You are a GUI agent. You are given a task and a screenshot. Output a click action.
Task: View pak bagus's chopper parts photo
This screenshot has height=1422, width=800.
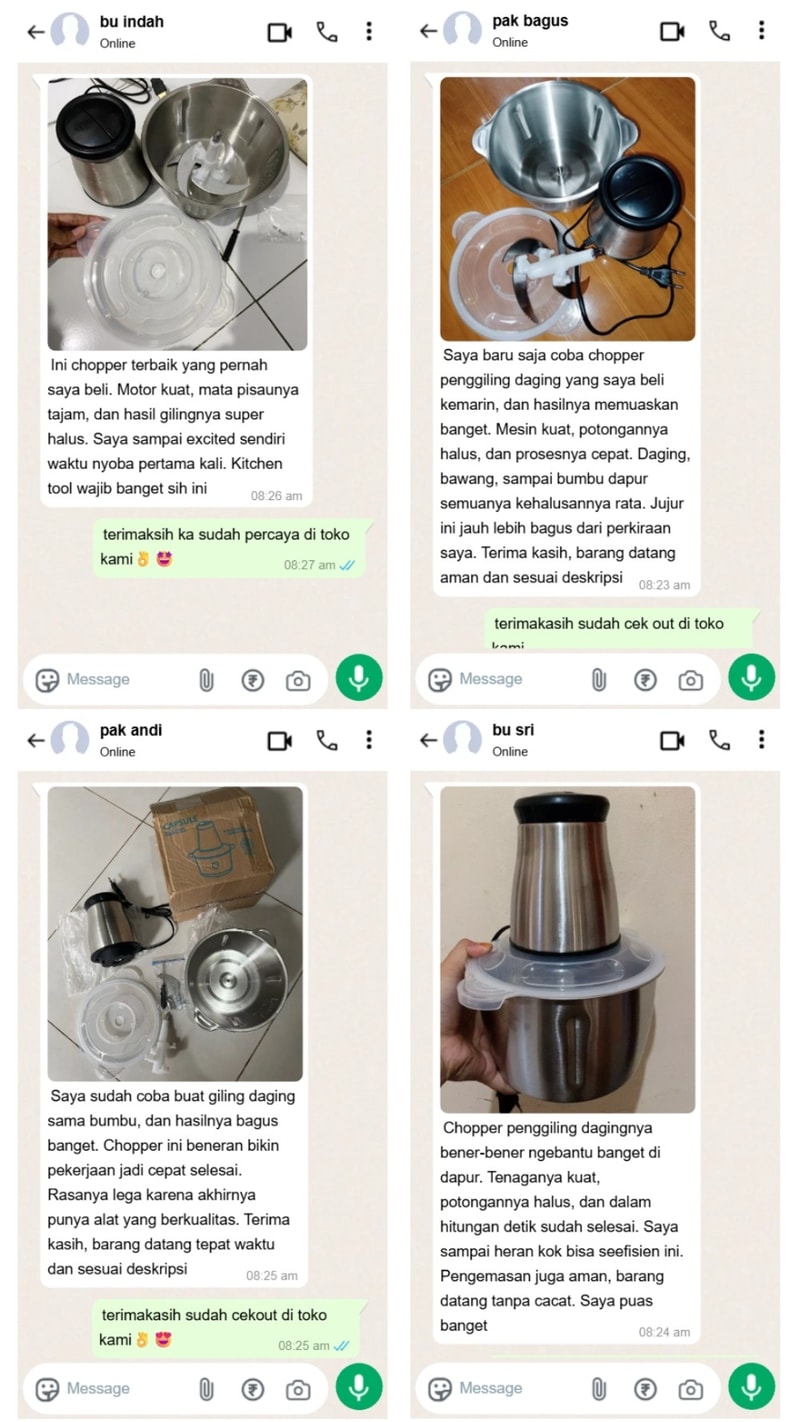coord(567,209)
